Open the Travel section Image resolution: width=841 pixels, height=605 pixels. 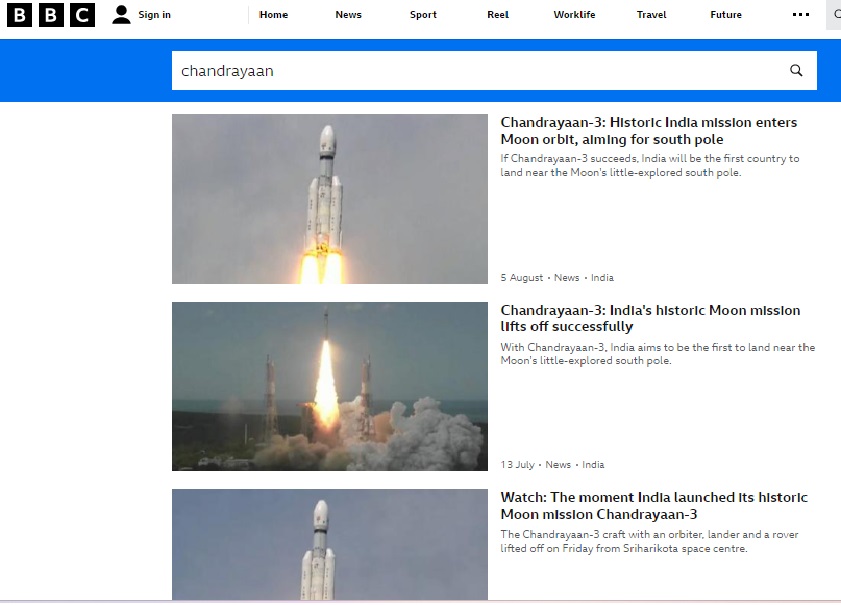point(651,15)
